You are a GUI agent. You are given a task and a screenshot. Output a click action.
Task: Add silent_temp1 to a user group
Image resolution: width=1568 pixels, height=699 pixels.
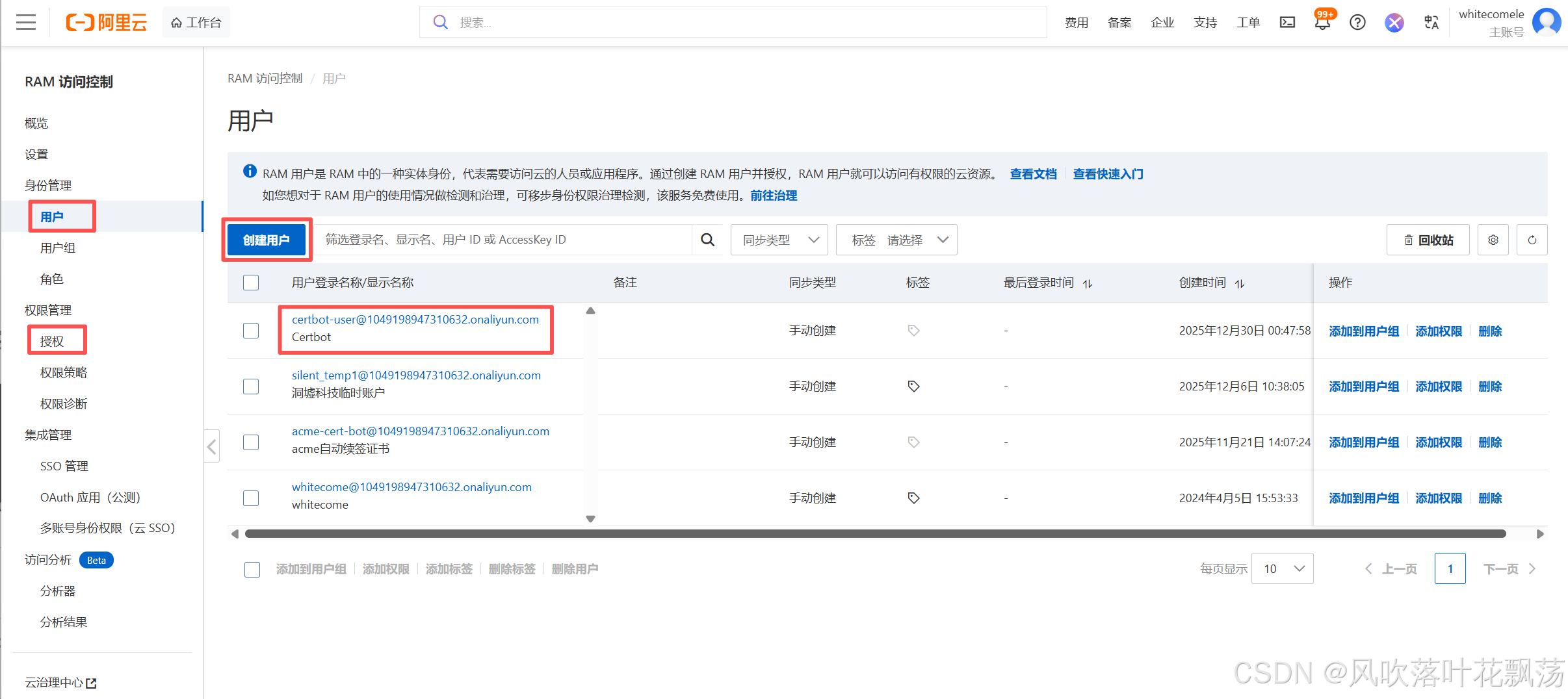point(1364,387)
